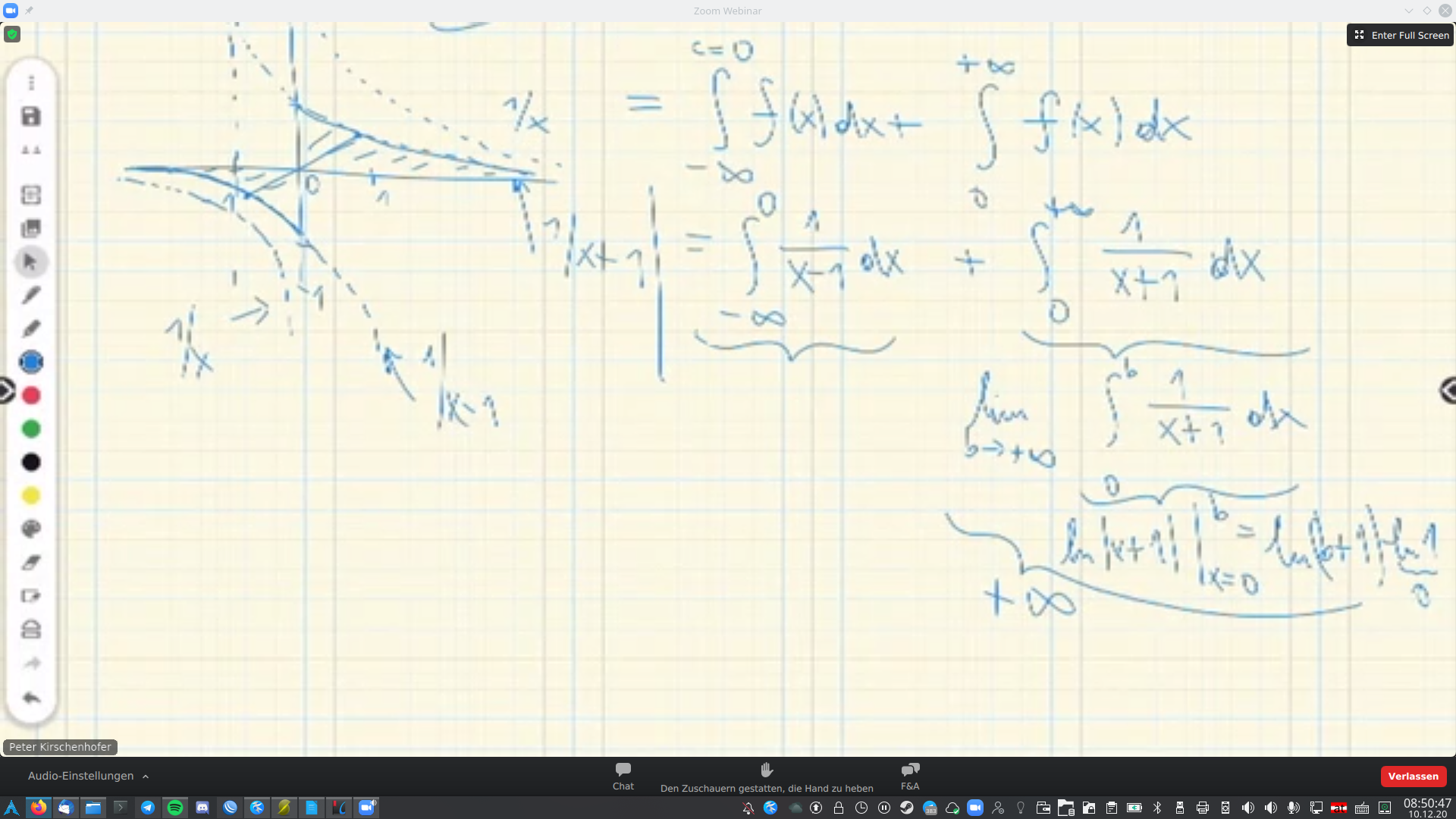Click the red Verlassen button
The image size is (1456, 819).
coord(1413,776)
